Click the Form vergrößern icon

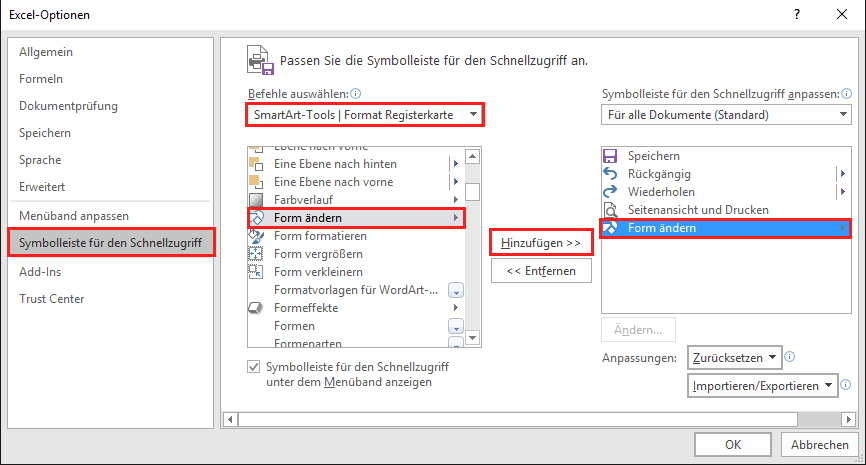256,254
